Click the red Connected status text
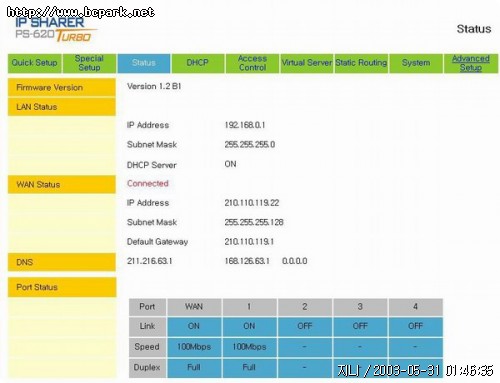Viewport: 500px width, 383px height. click(148, 184)
